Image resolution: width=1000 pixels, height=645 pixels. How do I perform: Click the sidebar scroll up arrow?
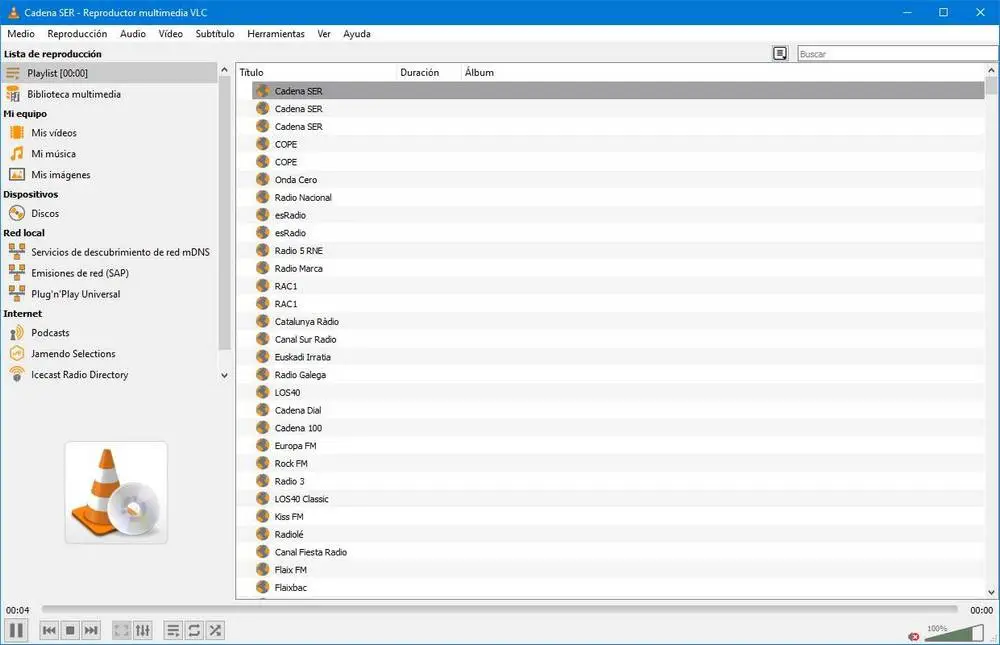coord(224,69)
